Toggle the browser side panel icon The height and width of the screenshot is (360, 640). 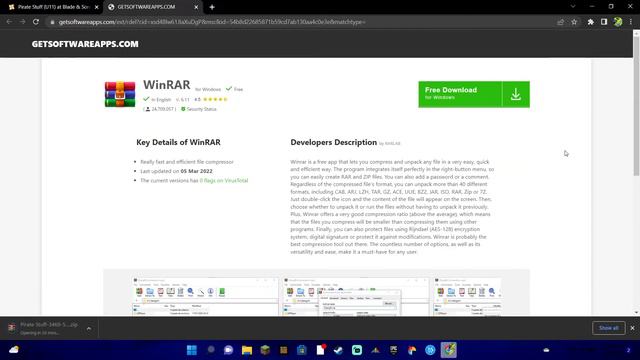604,22
